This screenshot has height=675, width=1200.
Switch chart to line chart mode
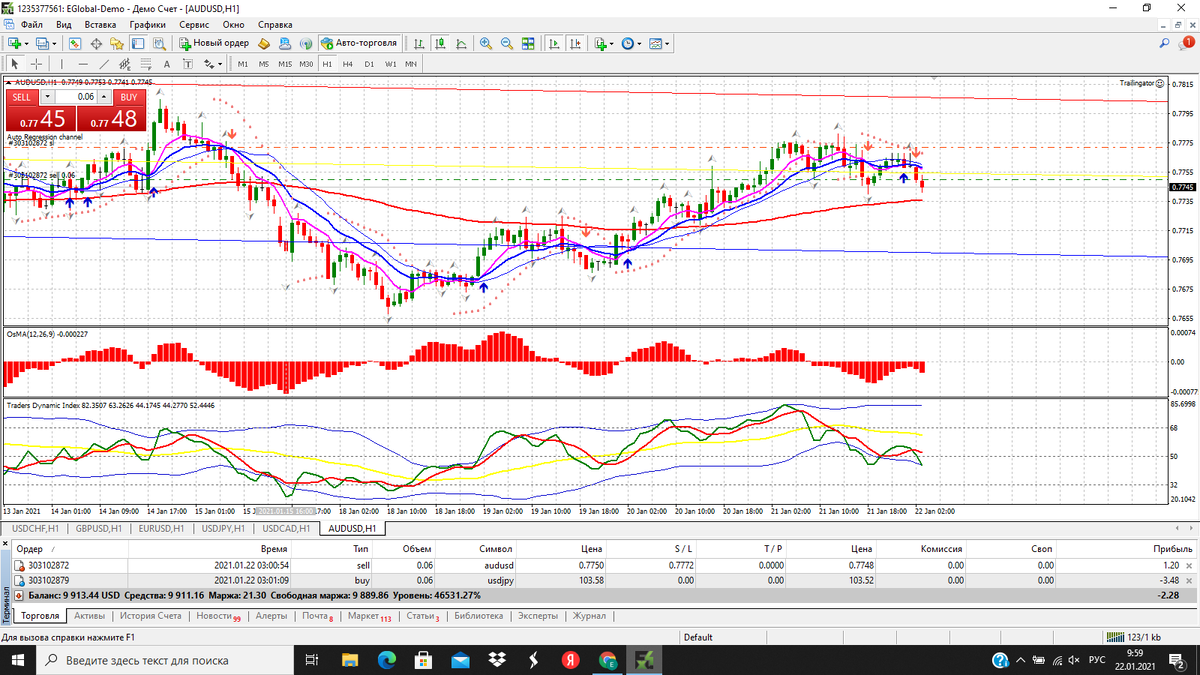coord(460,43)
